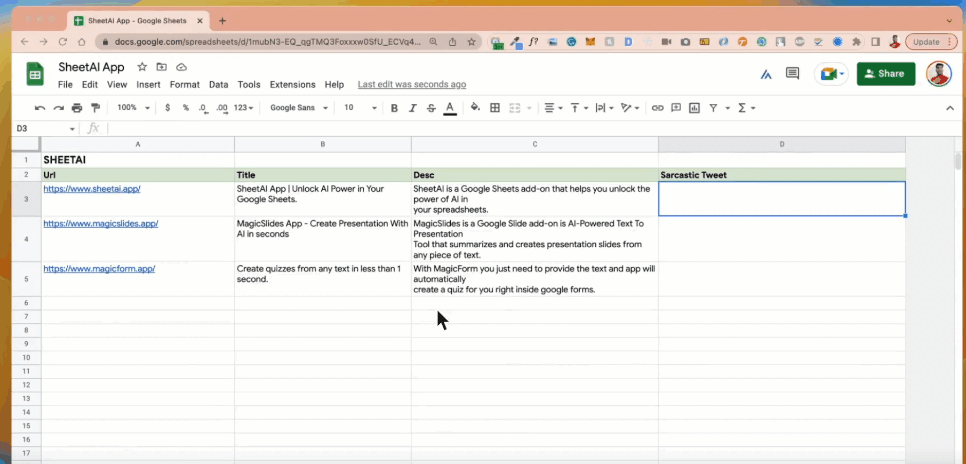This screenshot has width=966, height=464.
Task: Click the merge cells icon
Action: coord(514,108)
